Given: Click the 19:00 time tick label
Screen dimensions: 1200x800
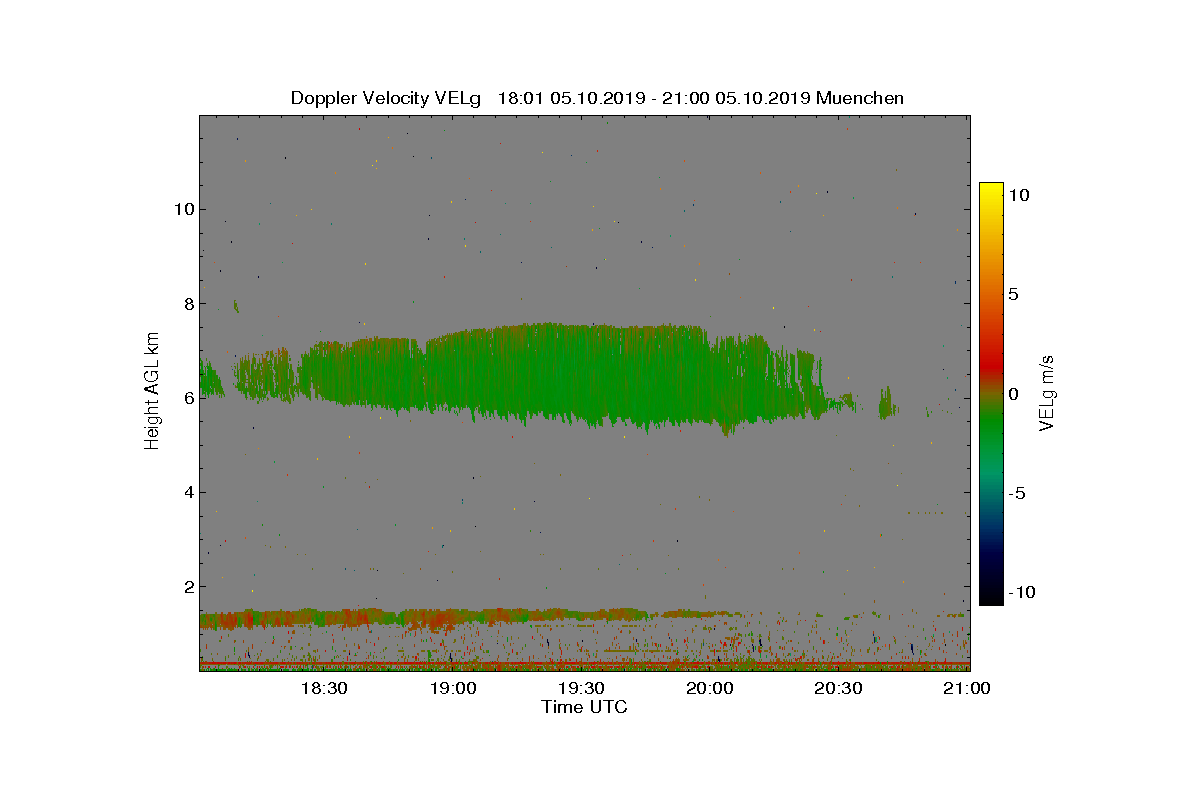Looking at the screenshot, I should pyautogui.click(x=453, y=688).
